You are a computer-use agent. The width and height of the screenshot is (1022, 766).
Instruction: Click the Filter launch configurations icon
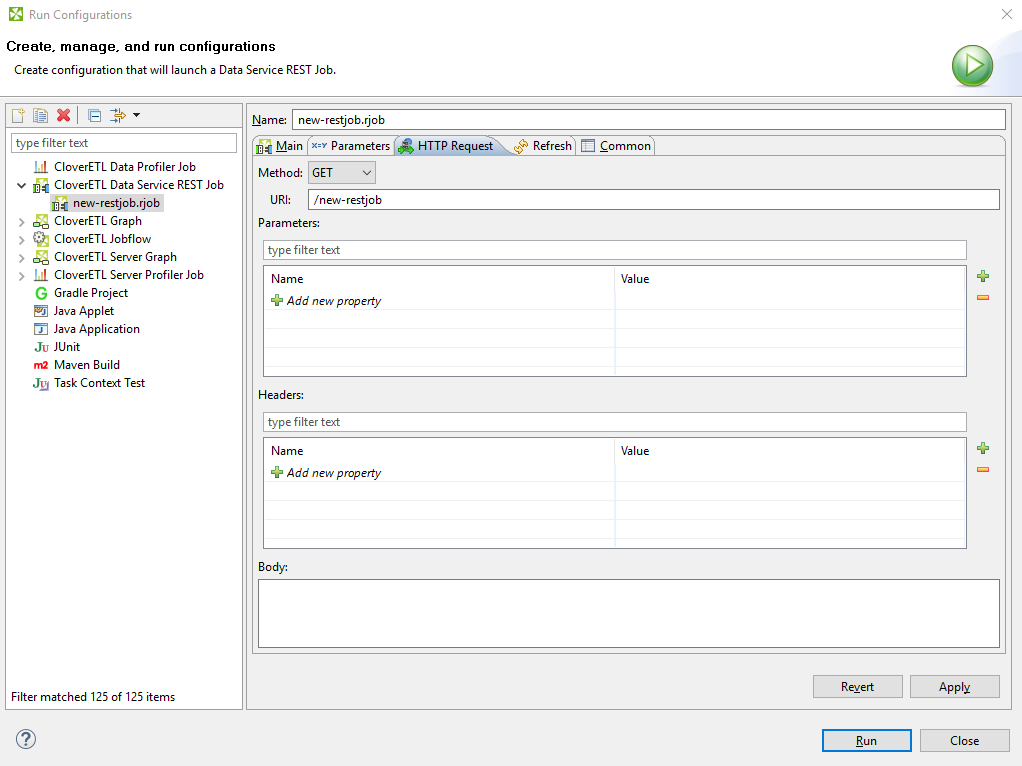pos(117,115)
